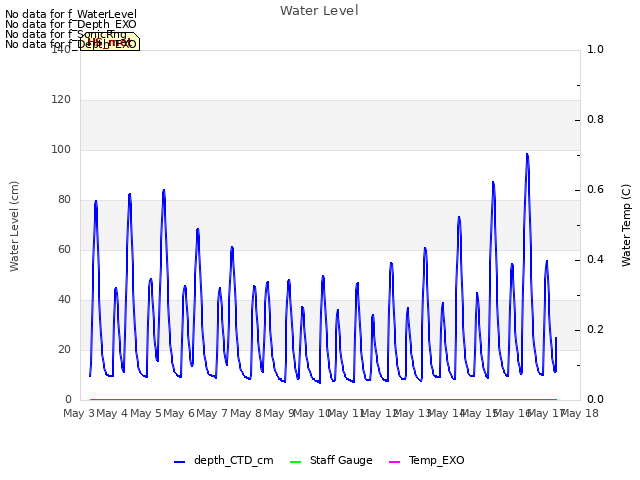Click the flat magenta Temp_EXO line
The image size is (640, 480).
pyautogui.click(x=323, y=399)
